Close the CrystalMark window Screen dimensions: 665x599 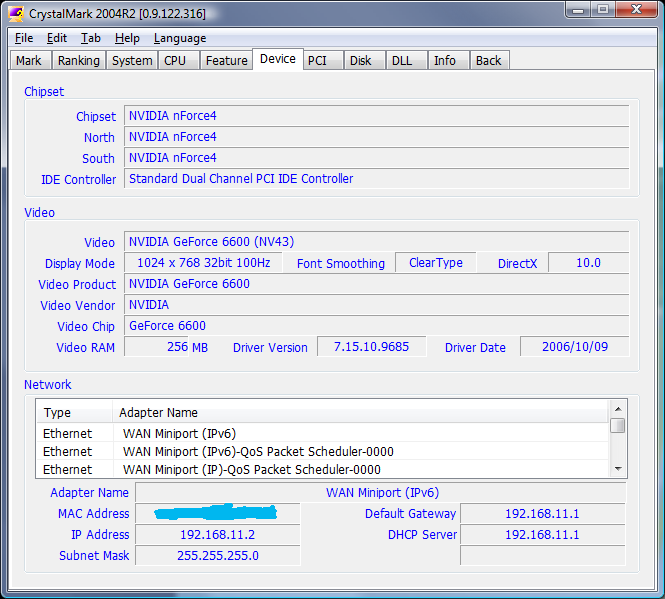click(x=636, y=9)
